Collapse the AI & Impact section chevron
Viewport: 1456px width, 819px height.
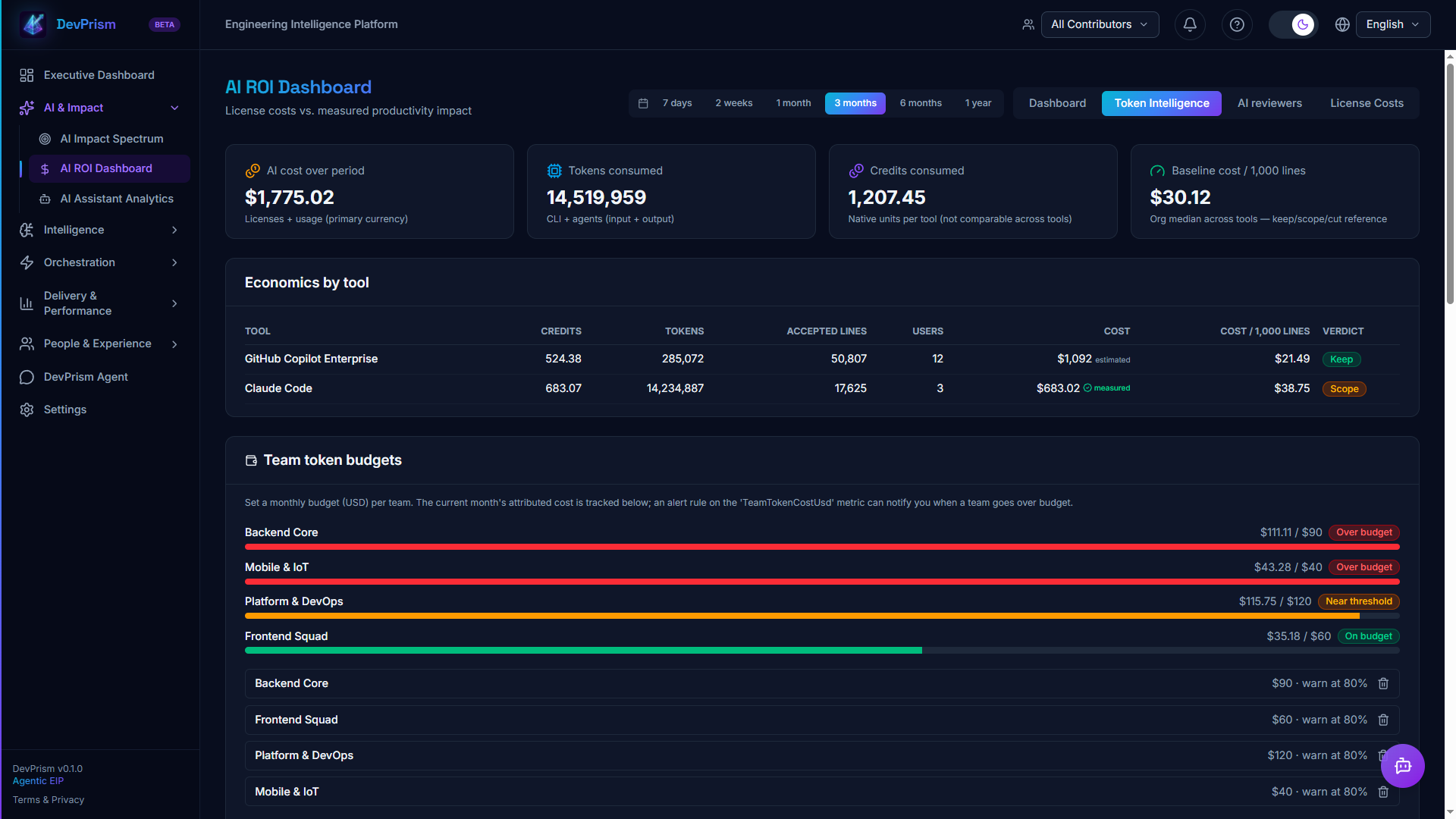pyautogui.click(x=174, y=108)
